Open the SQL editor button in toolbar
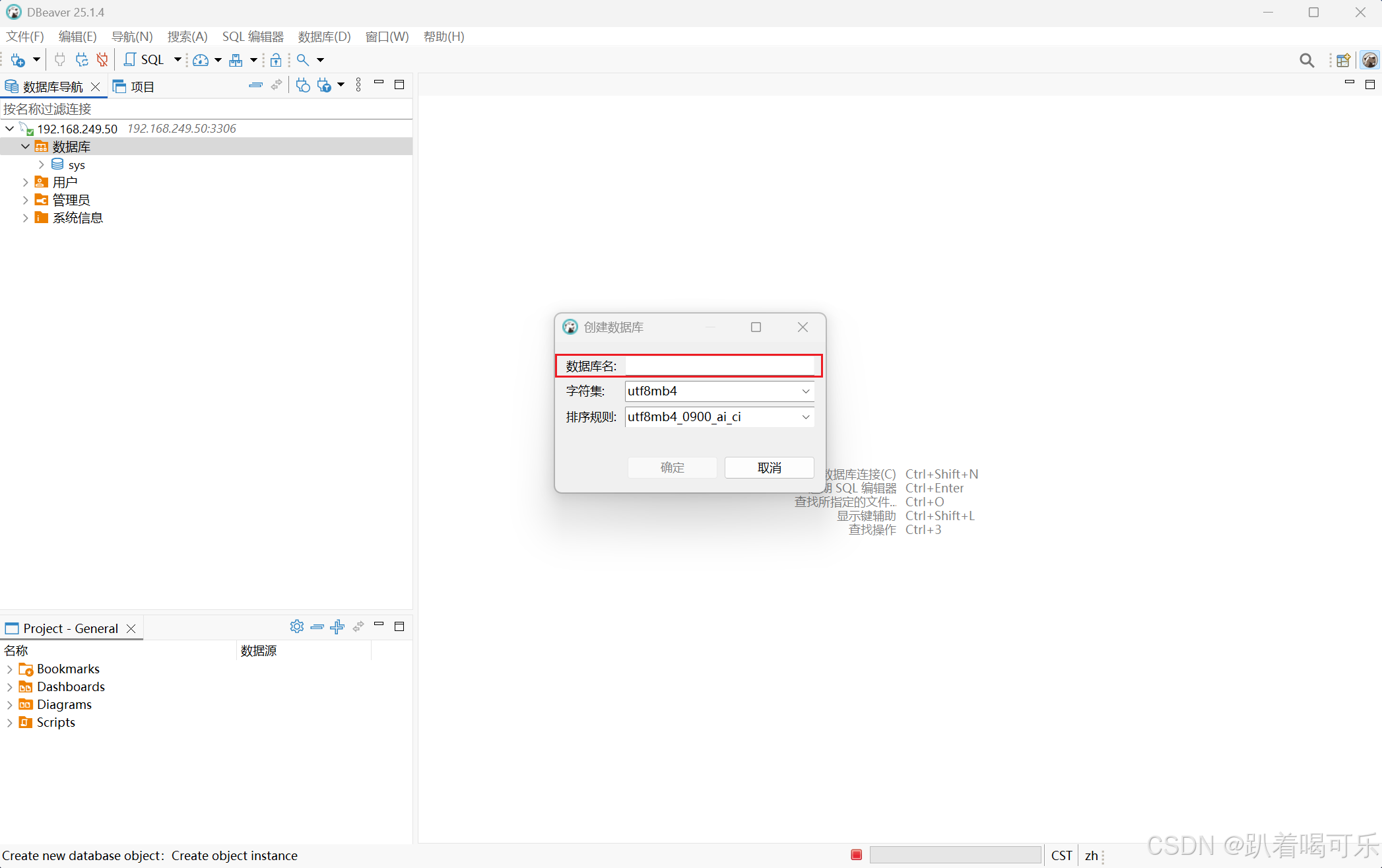This screenshot has height=868, width=1382. coord(145,60)
